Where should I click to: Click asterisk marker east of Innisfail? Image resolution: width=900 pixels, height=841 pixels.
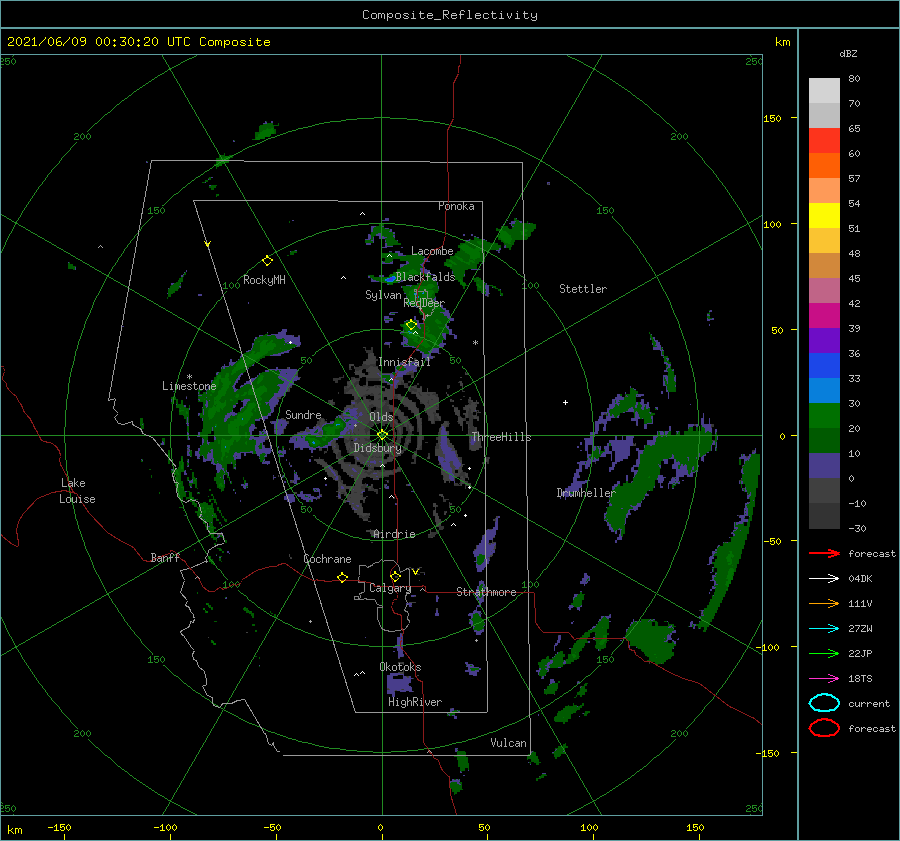coord(475,343)
